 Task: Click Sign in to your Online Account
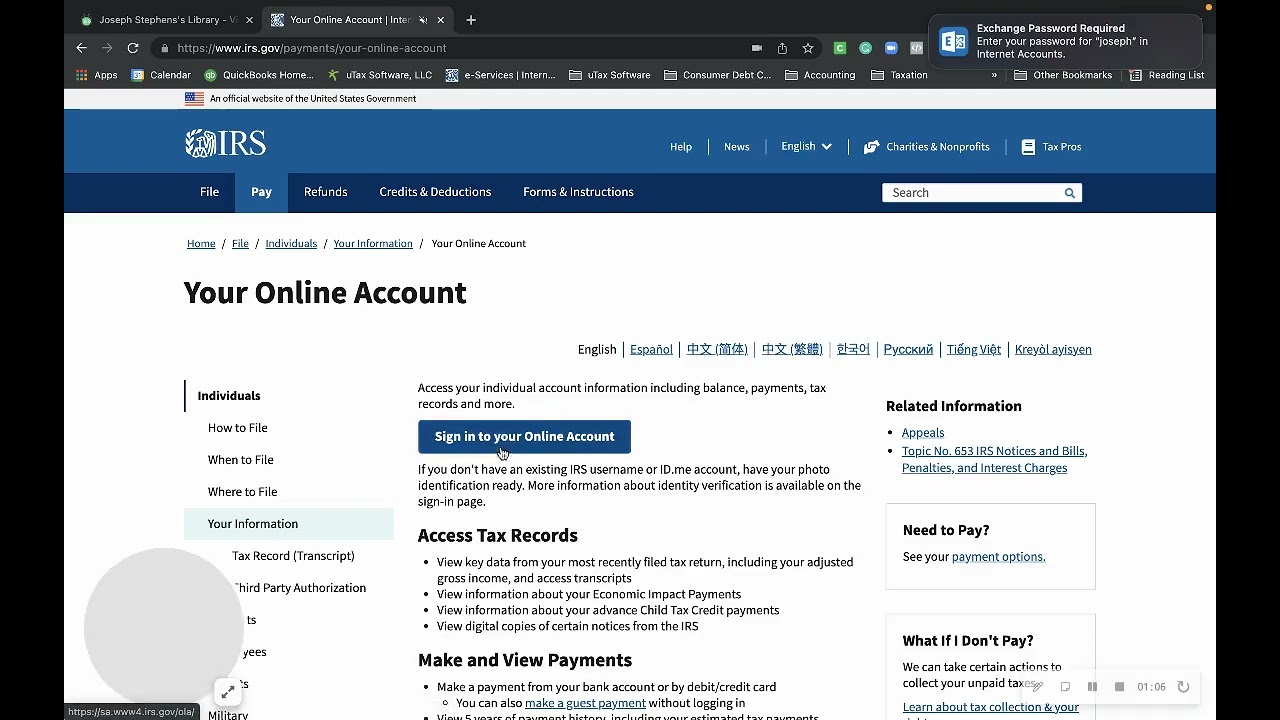524,437
